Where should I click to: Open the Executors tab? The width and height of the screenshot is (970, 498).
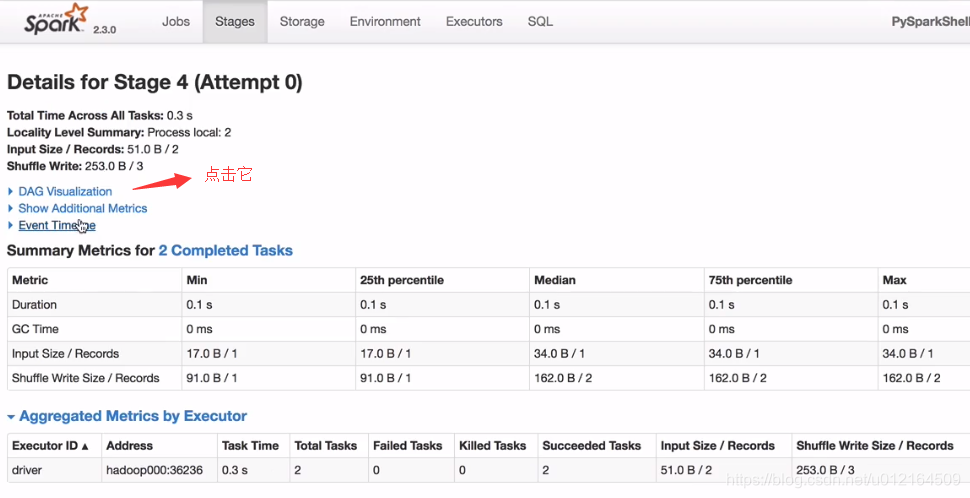tap(474, 21)
